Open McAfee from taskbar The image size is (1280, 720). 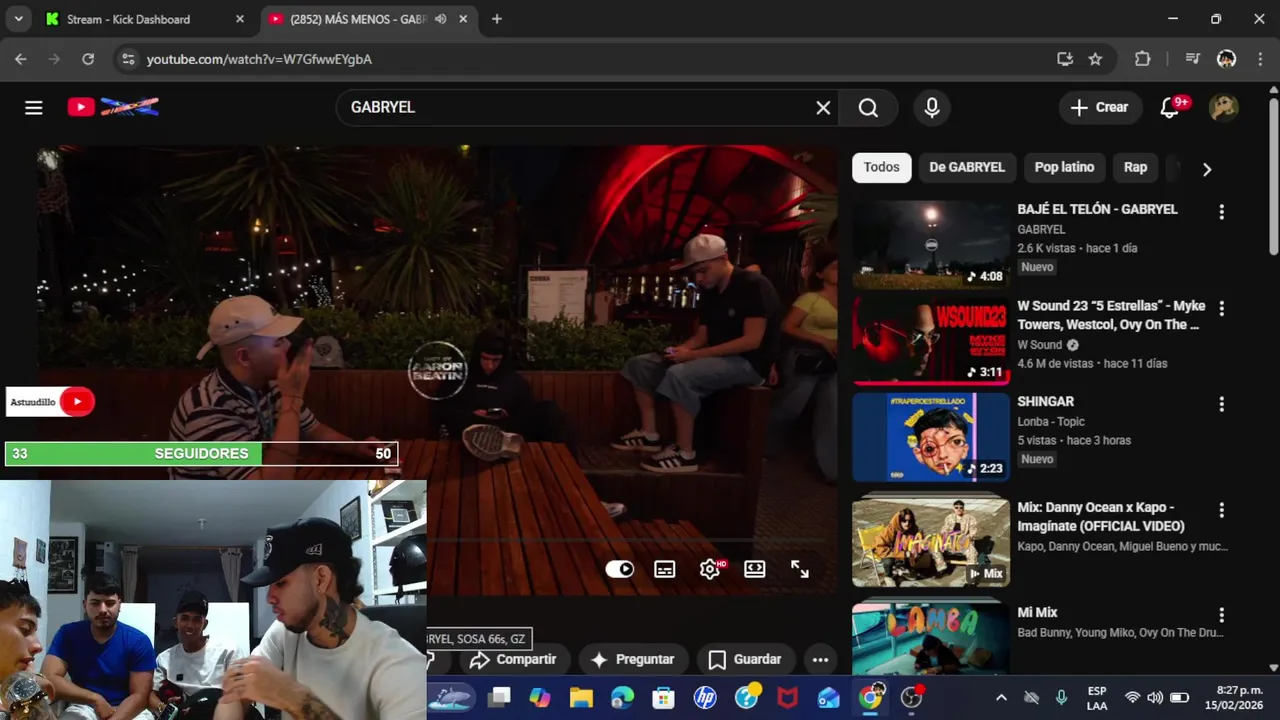click(788, 698)
